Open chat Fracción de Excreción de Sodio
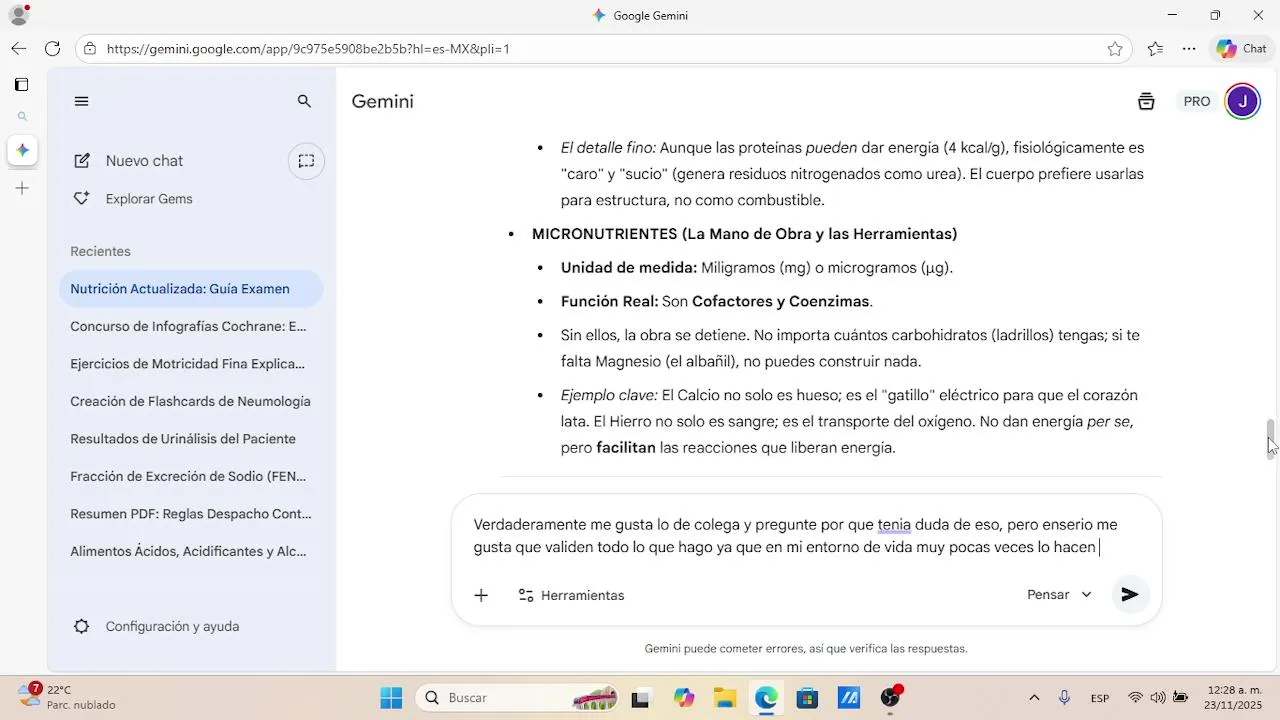 tap(191, 476)
